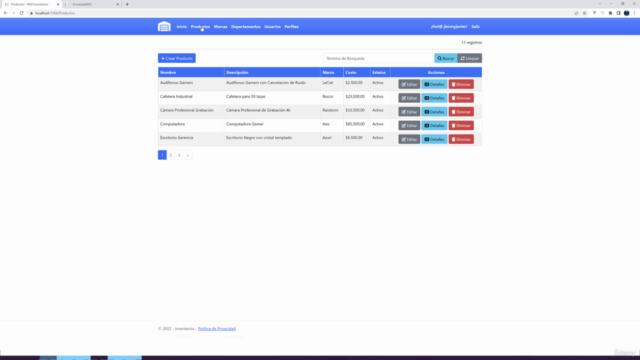
Task: Delete the Audífonos Gamers product
Action: point(461,84)
